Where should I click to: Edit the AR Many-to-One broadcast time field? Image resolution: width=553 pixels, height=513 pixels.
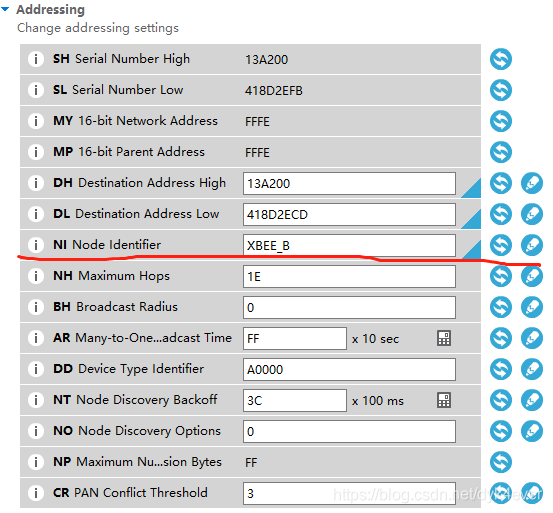295,338
